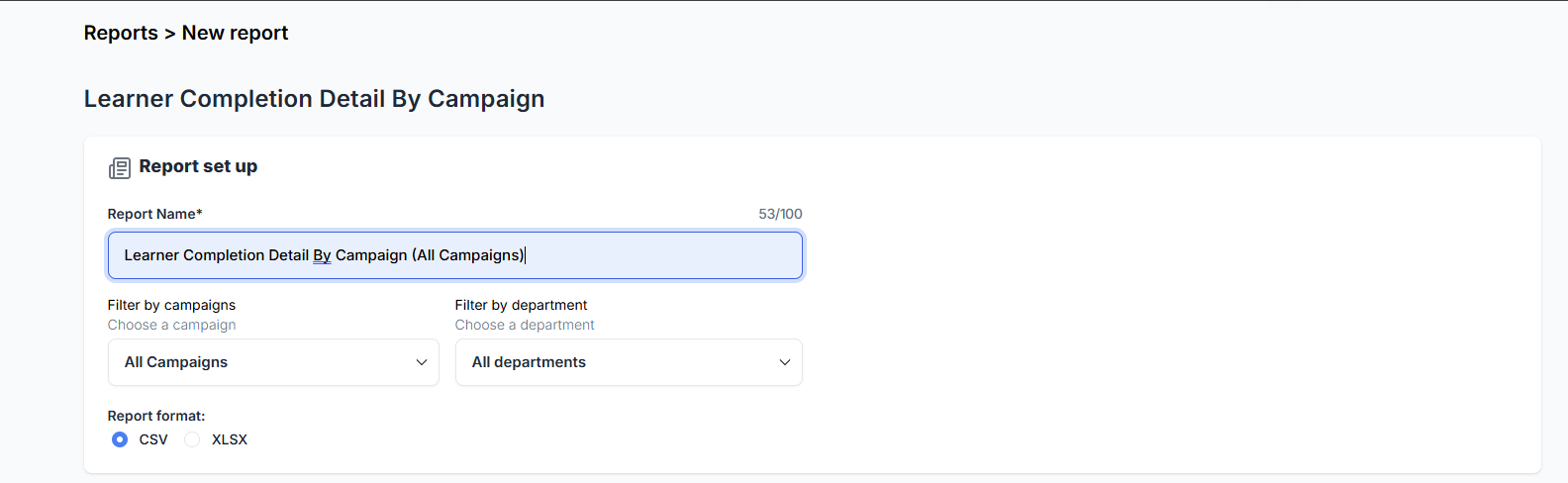Click the chevron on the departments dropdown

pos(785,362)
